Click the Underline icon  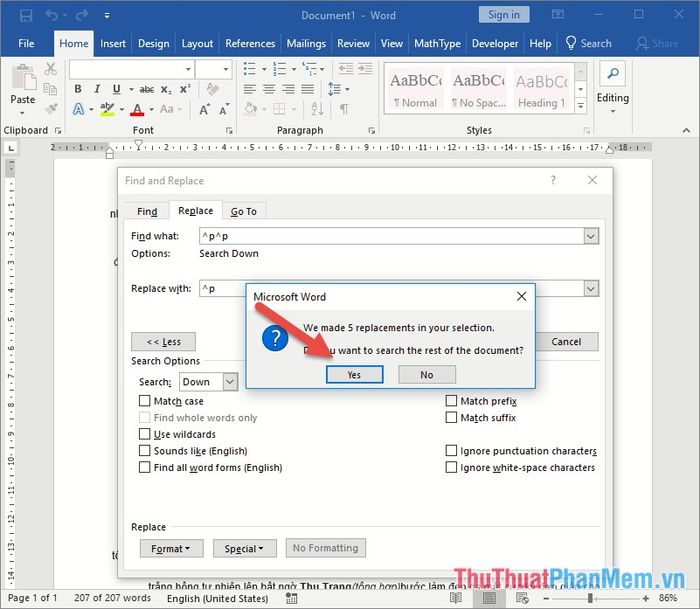click(117, 89)
